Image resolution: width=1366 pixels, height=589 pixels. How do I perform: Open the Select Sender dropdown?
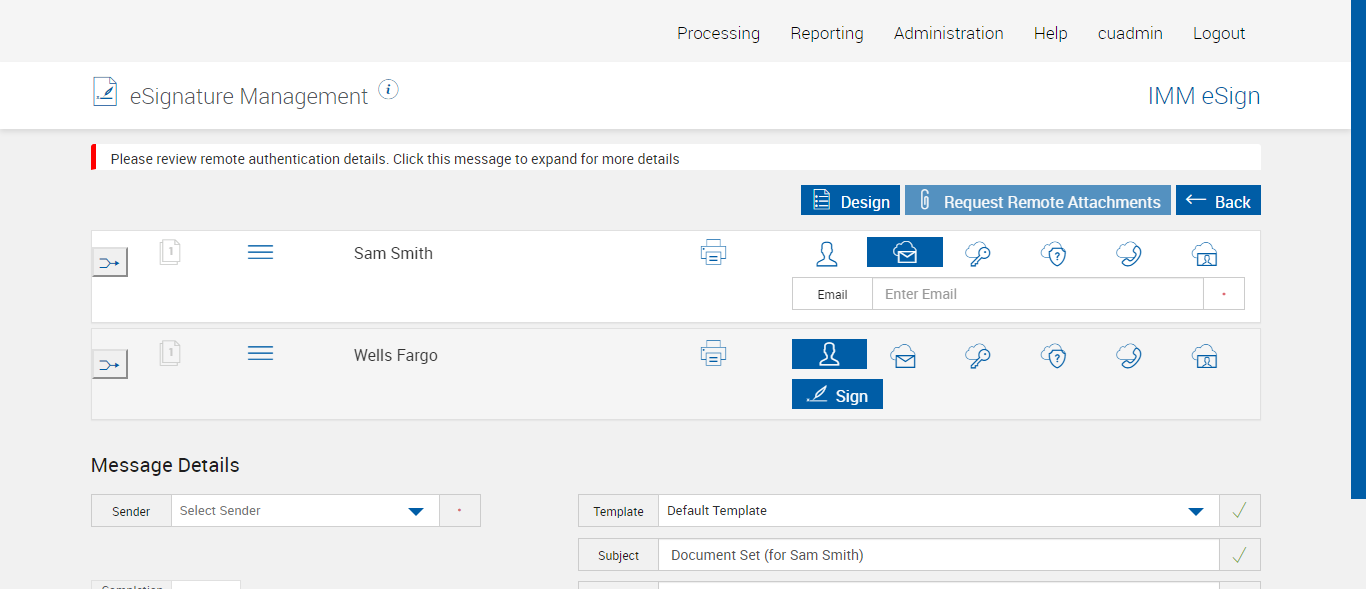(305, 511)
